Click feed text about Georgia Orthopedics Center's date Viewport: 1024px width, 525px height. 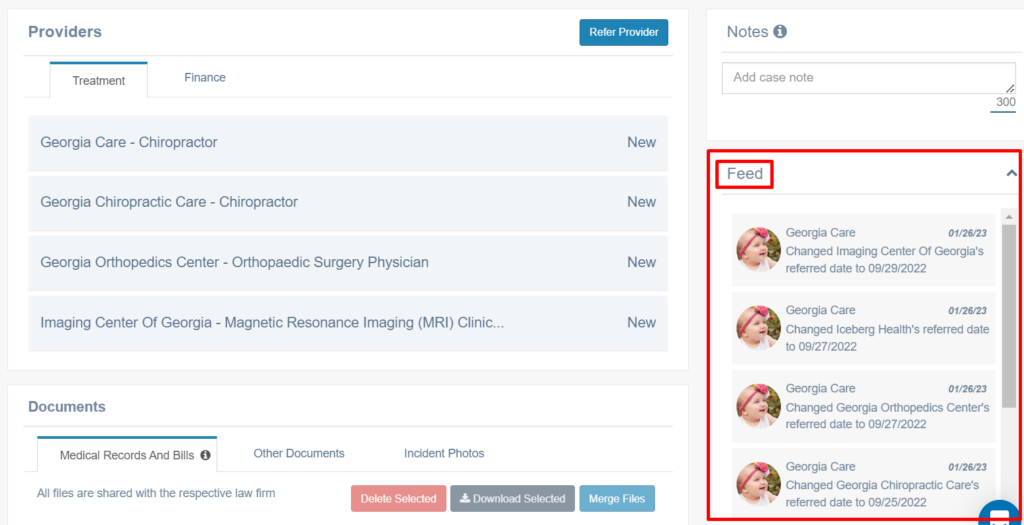coord(887,416)
